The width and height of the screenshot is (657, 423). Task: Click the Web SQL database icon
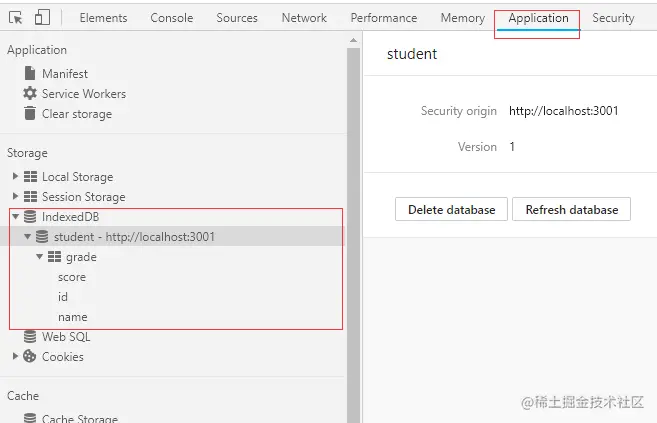(30, 336)
